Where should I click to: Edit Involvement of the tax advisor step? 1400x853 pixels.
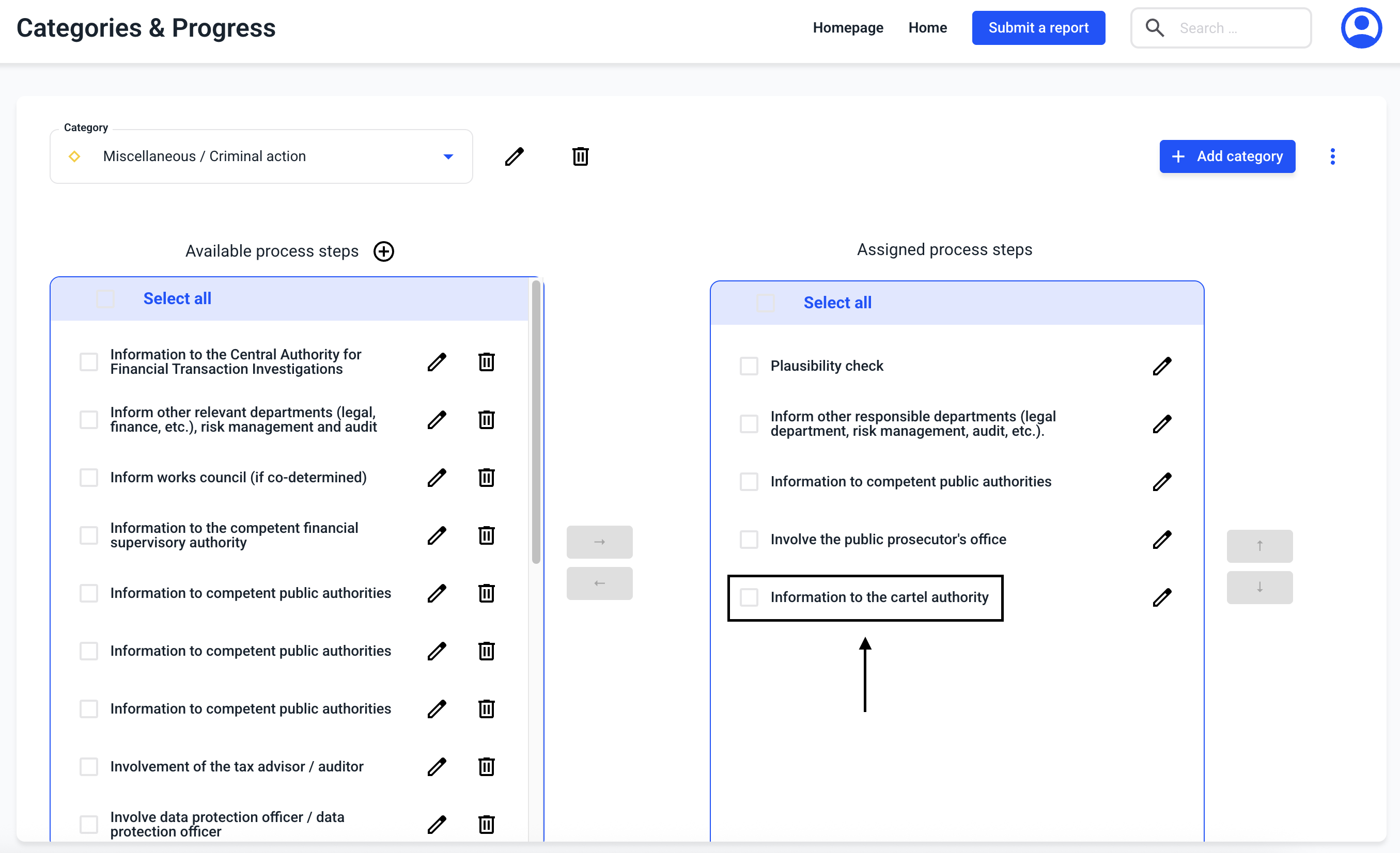point(437,767)
